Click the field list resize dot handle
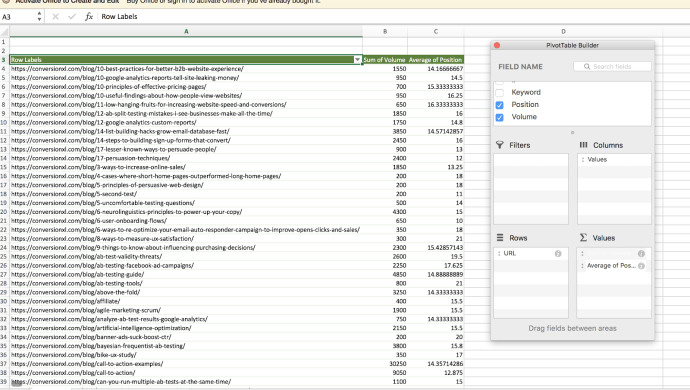Viewport: 690px width, 390px height. coord(573,132)
